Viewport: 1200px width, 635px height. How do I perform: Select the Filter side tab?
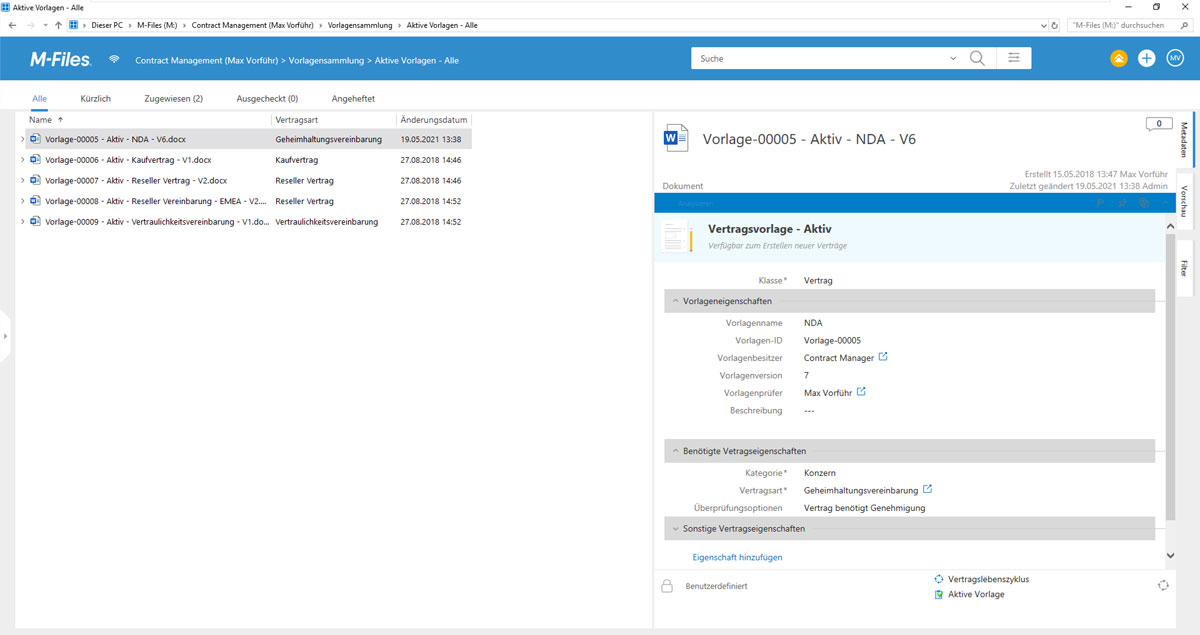point(1185,268)
